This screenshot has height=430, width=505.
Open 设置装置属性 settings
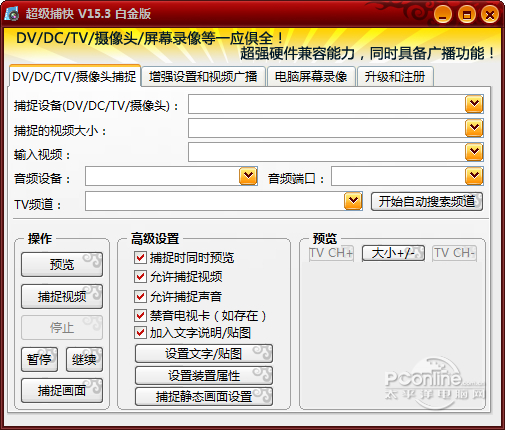tap(204, 375)
